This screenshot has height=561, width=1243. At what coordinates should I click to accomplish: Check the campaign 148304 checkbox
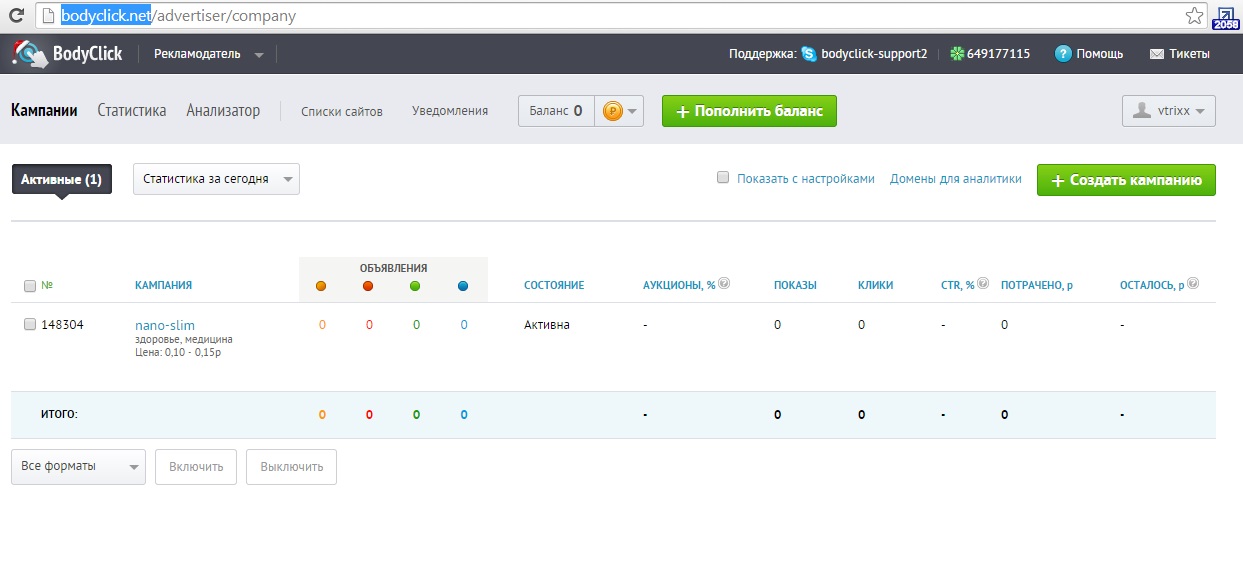[x=29, y=324]
